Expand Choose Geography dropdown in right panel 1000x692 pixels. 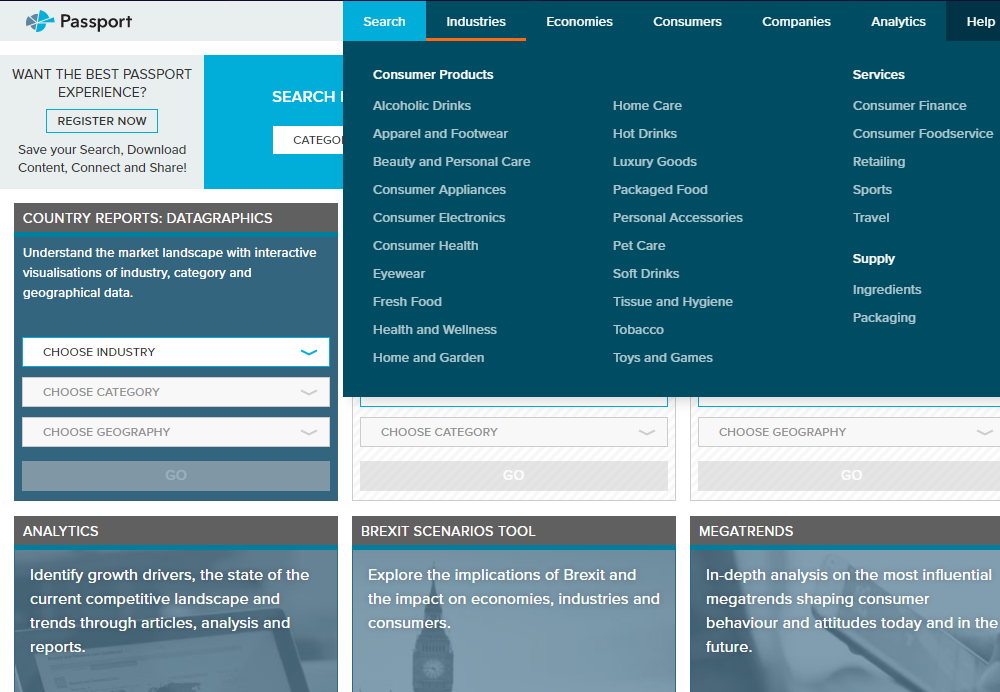point(849,432)
